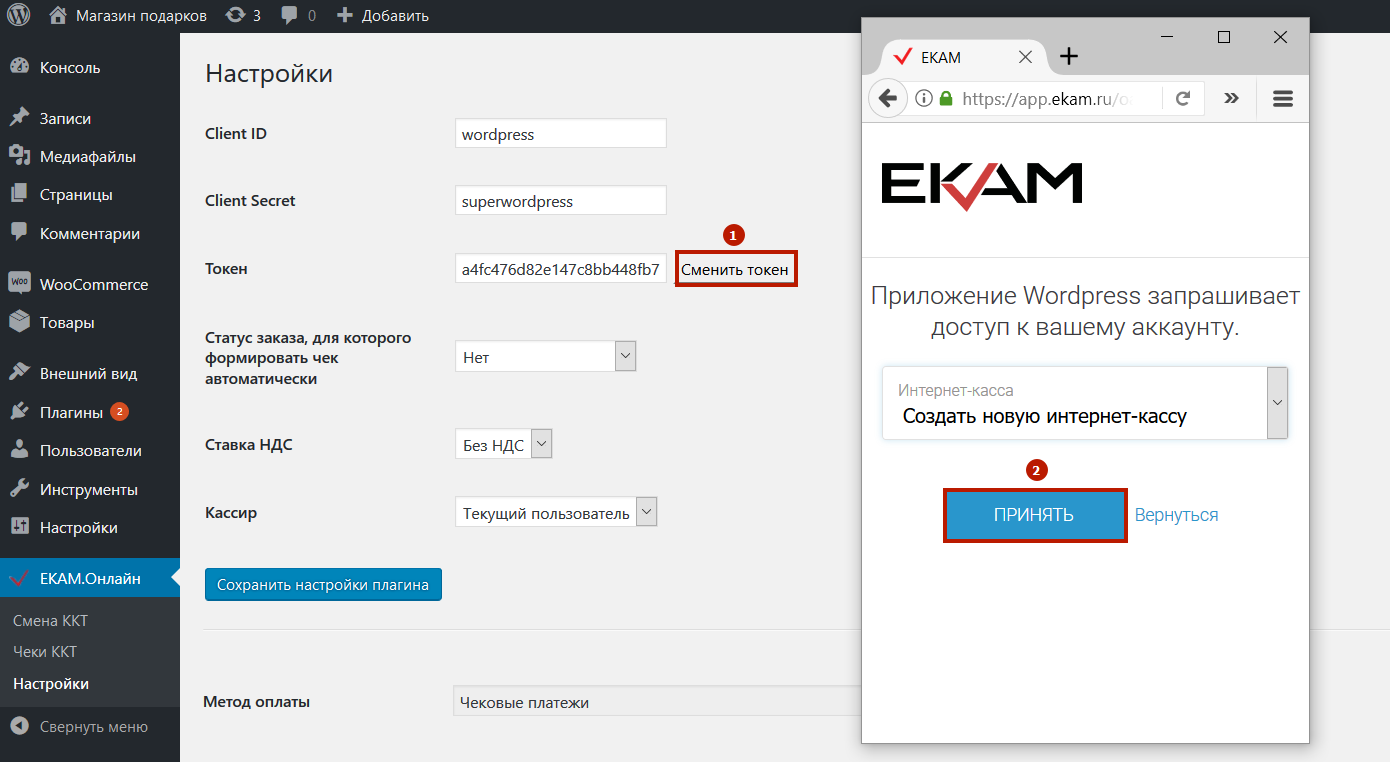Open the order status dropdown showing Нет
The height and width of the screenshot is (762, 1390).
pos(545,356)
